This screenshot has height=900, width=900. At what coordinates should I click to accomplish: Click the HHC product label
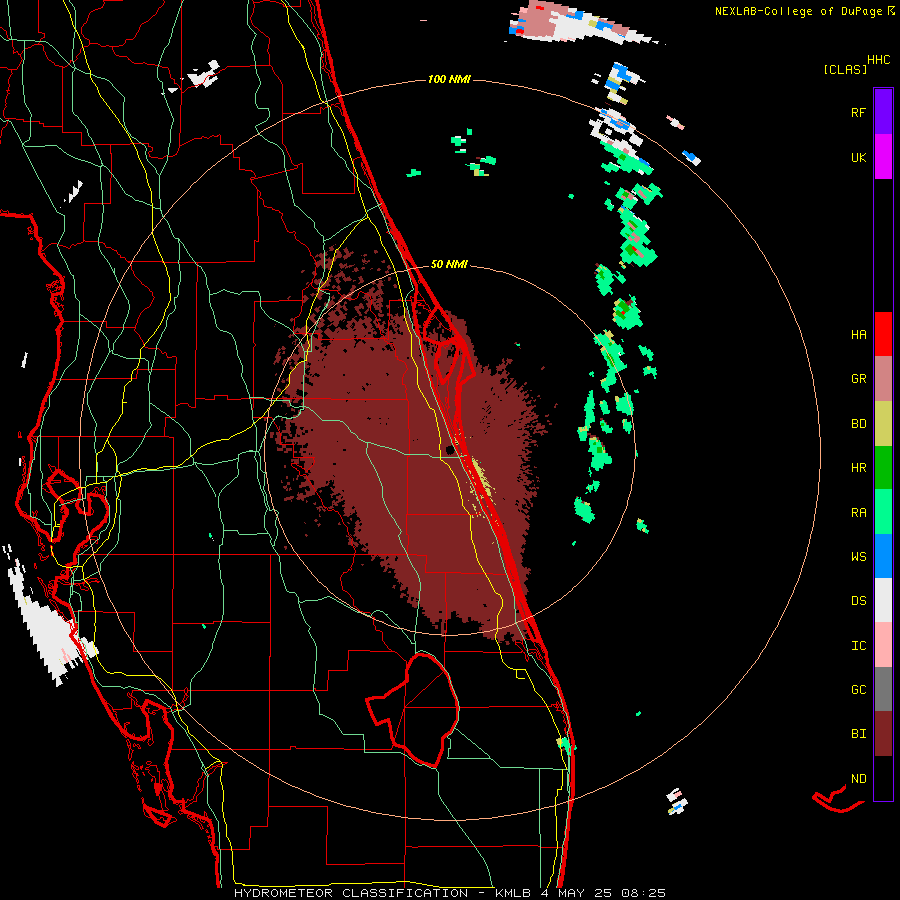point(878,60)
